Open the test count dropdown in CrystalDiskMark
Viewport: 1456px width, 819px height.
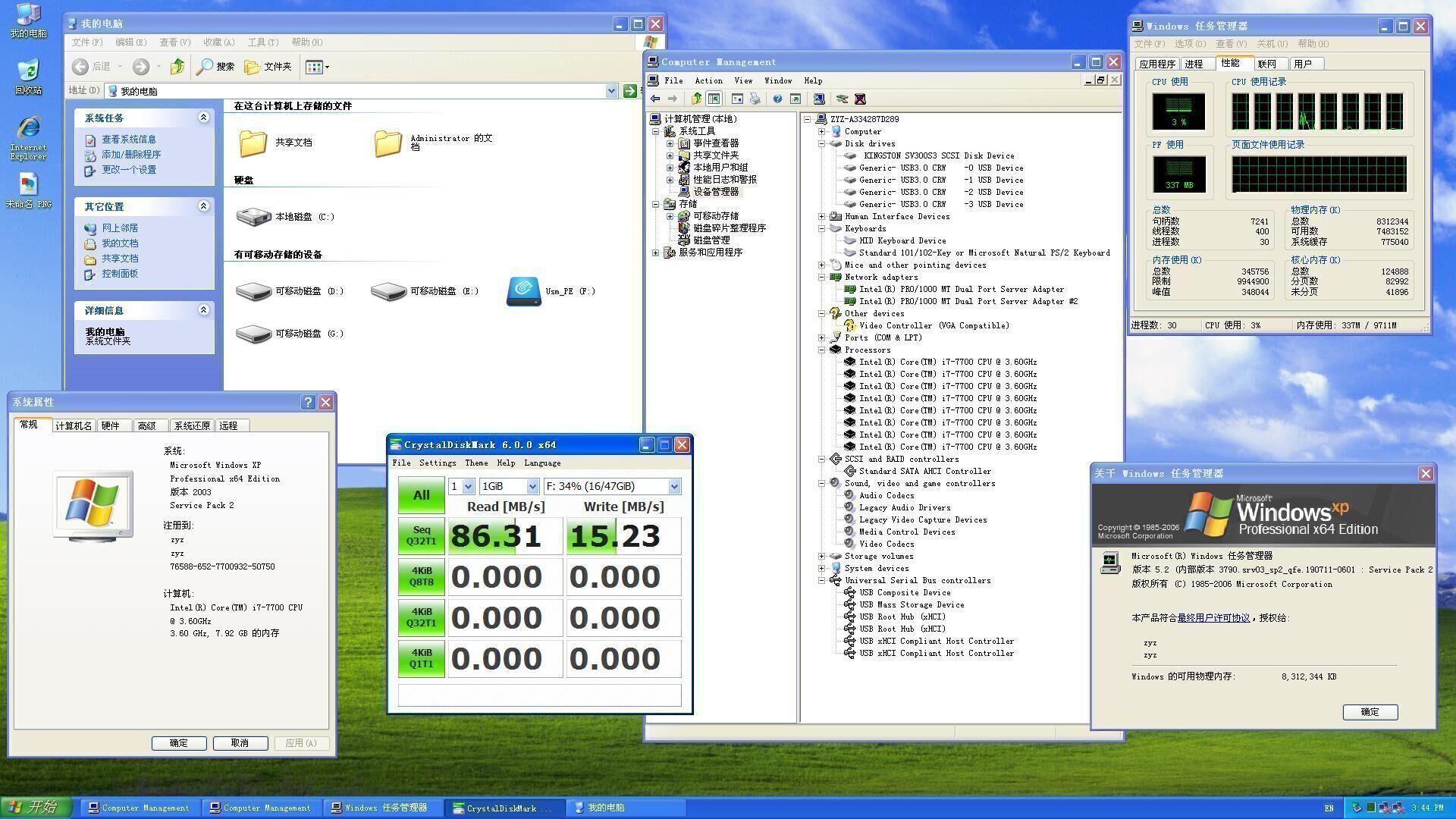[468, 487]
